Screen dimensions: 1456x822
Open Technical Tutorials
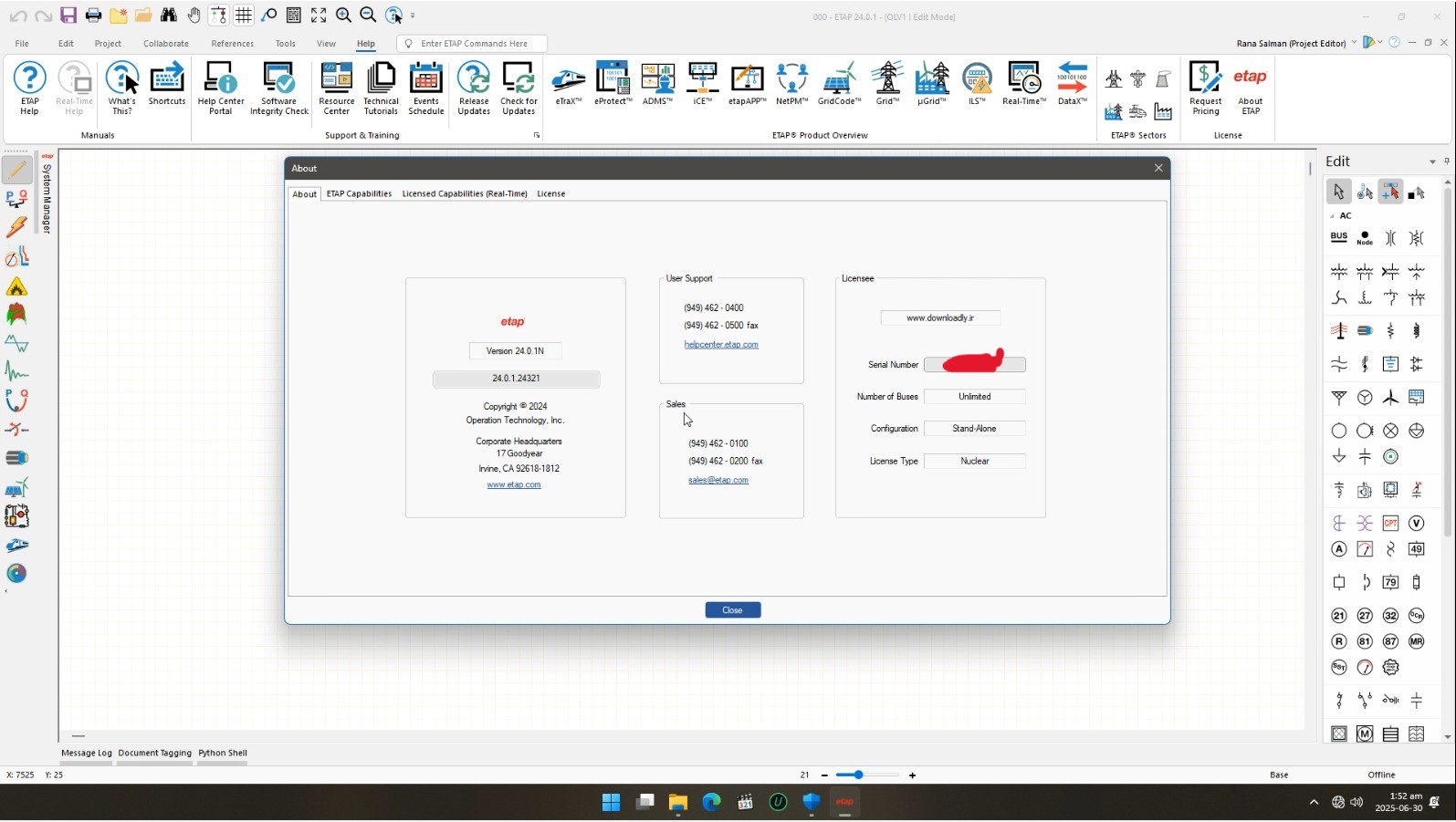381,88
